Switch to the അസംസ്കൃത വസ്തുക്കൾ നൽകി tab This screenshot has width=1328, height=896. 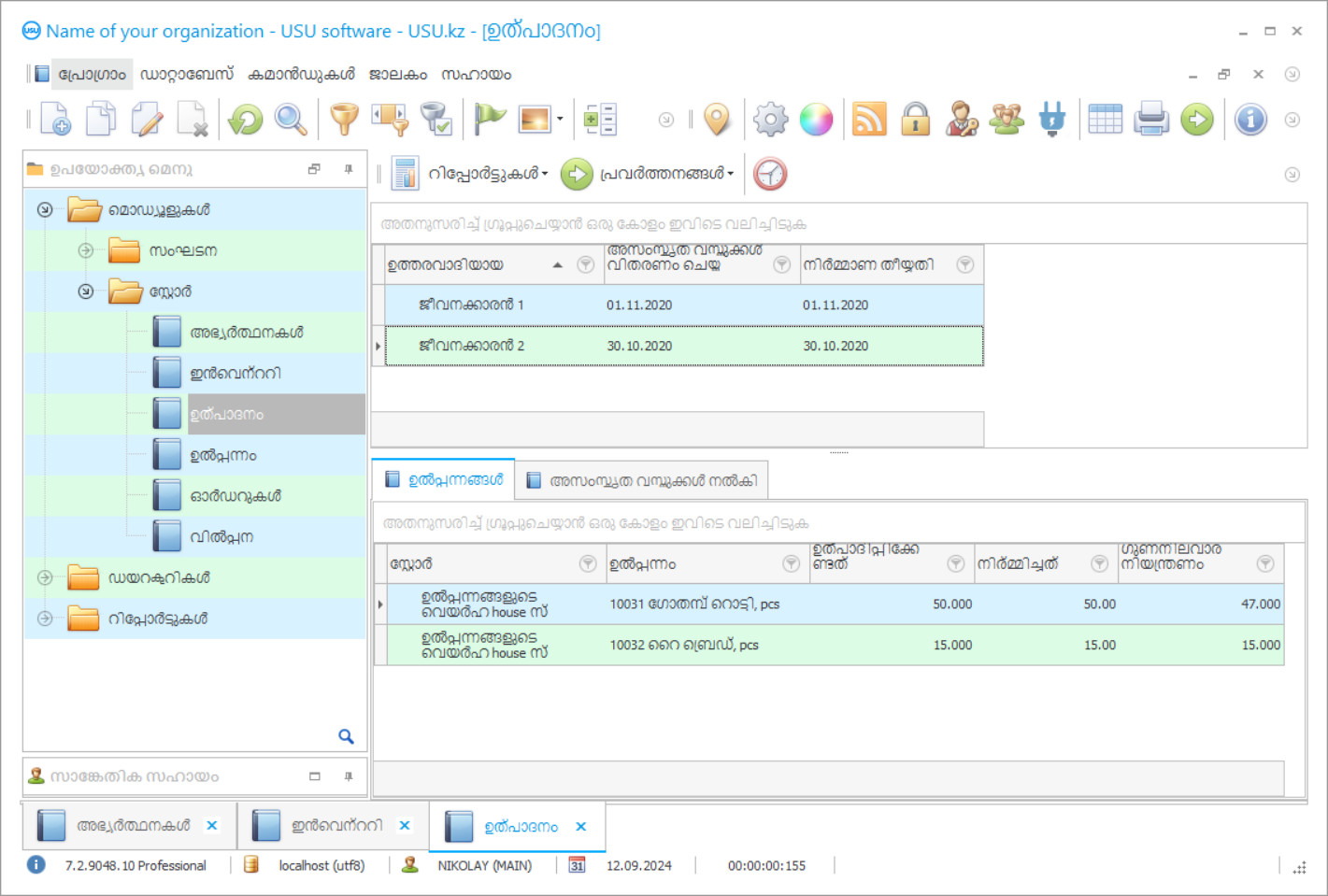642,480
